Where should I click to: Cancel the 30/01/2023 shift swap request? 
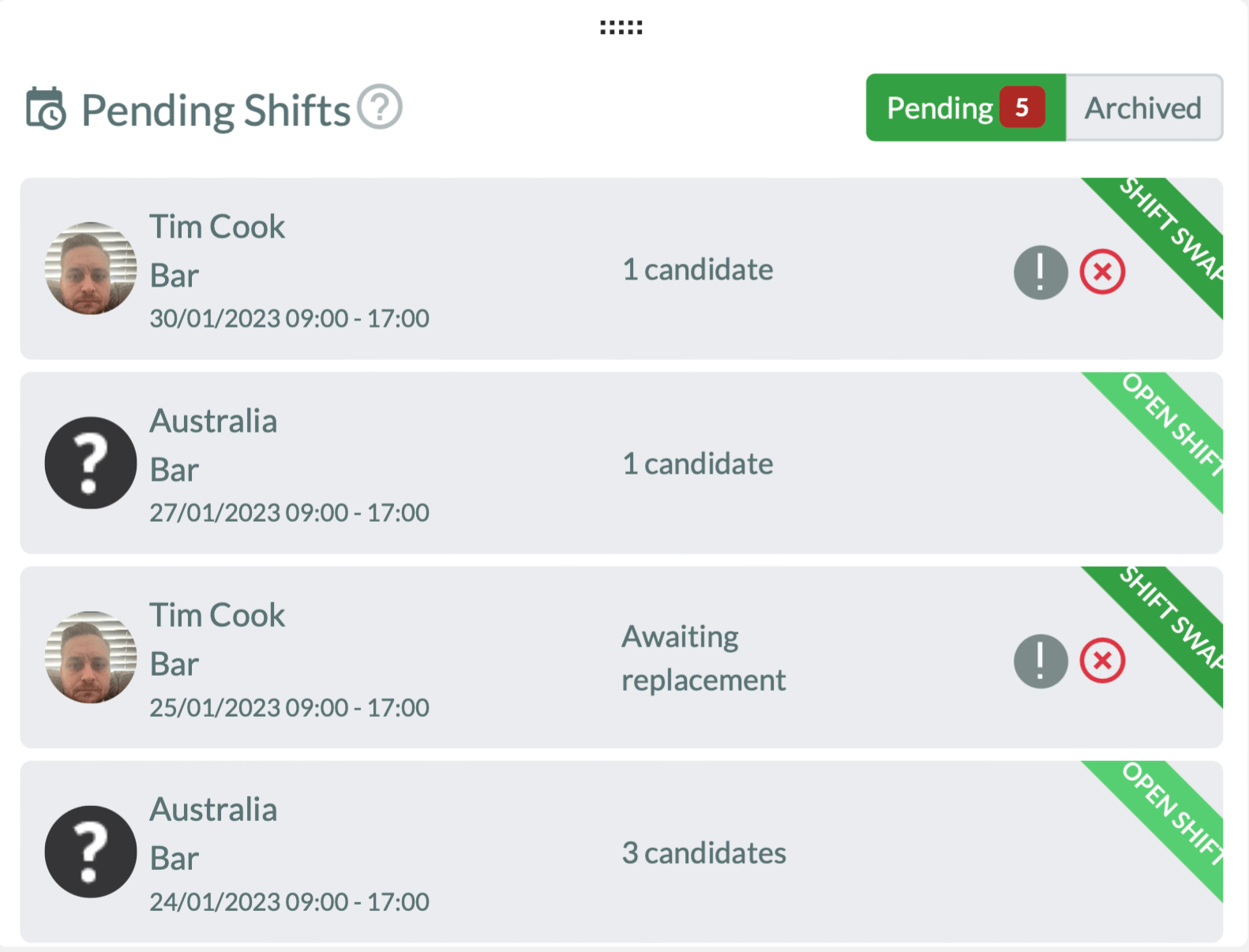[1102, 272]
